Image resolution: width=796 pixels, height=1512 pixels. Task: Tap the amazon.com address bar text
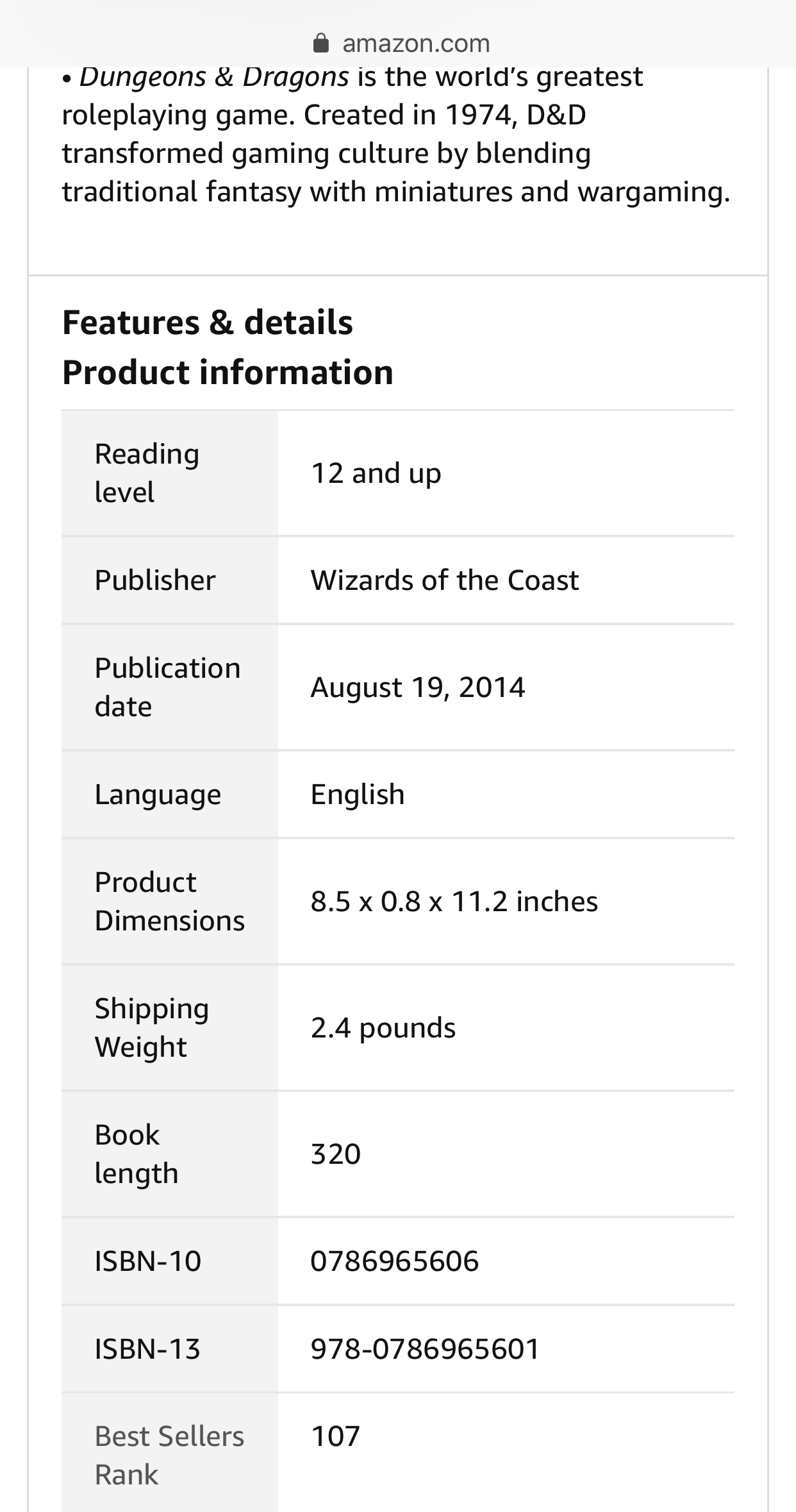(x=416, y=43)
